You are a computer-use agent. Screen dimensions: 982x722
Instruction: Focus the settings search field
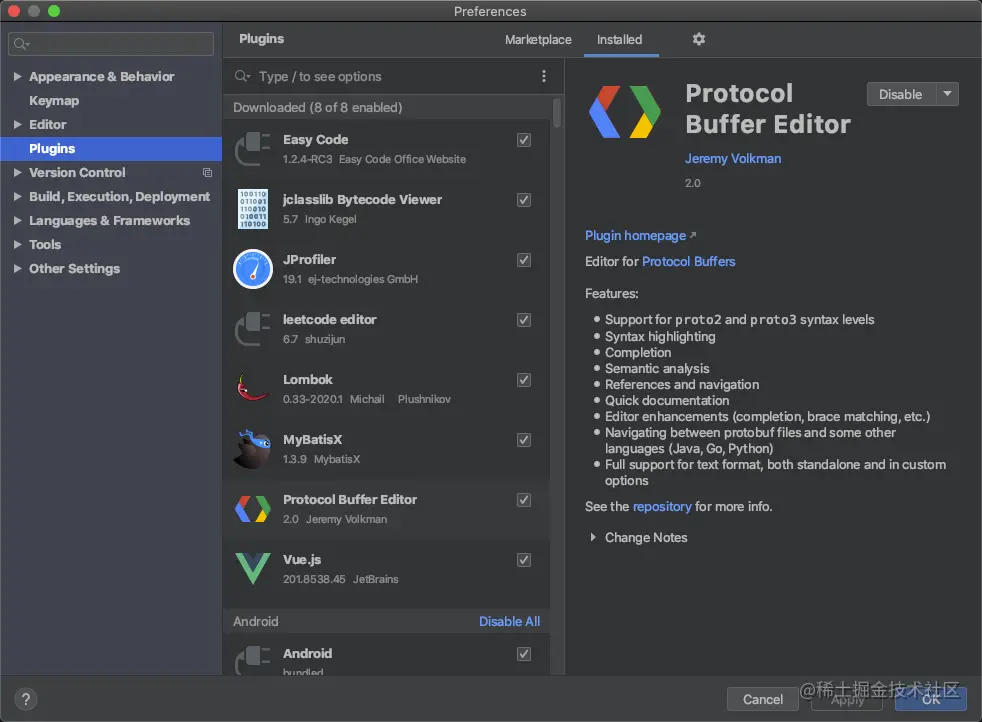click(111, 44)
